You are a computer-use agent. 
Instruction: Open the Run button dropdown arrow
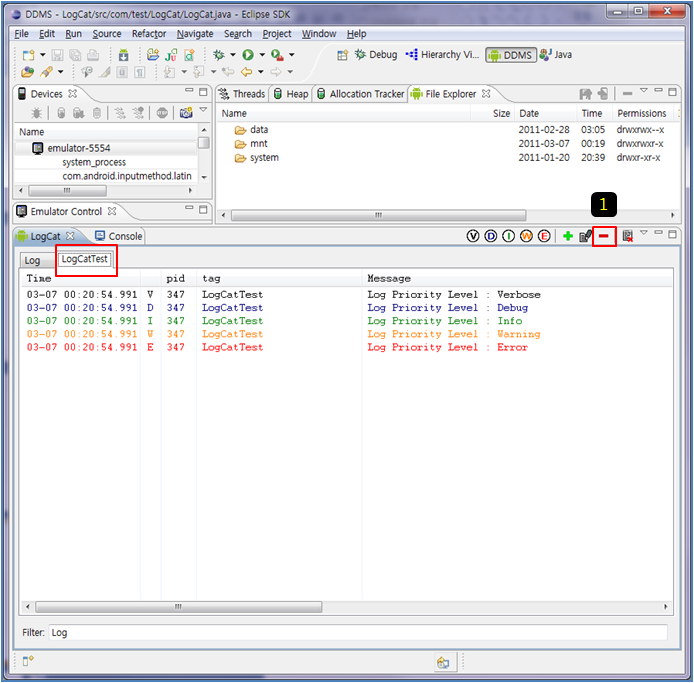coord(262,55)
